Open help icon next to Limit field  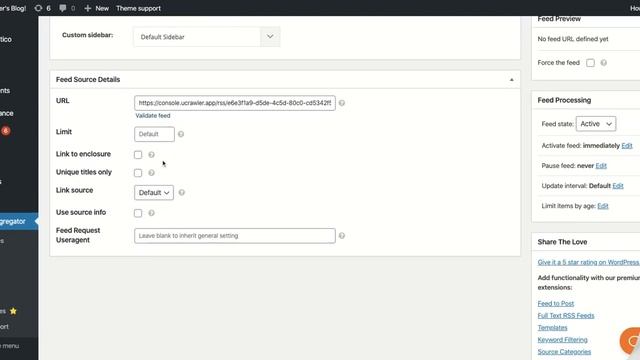pos(181,134)
